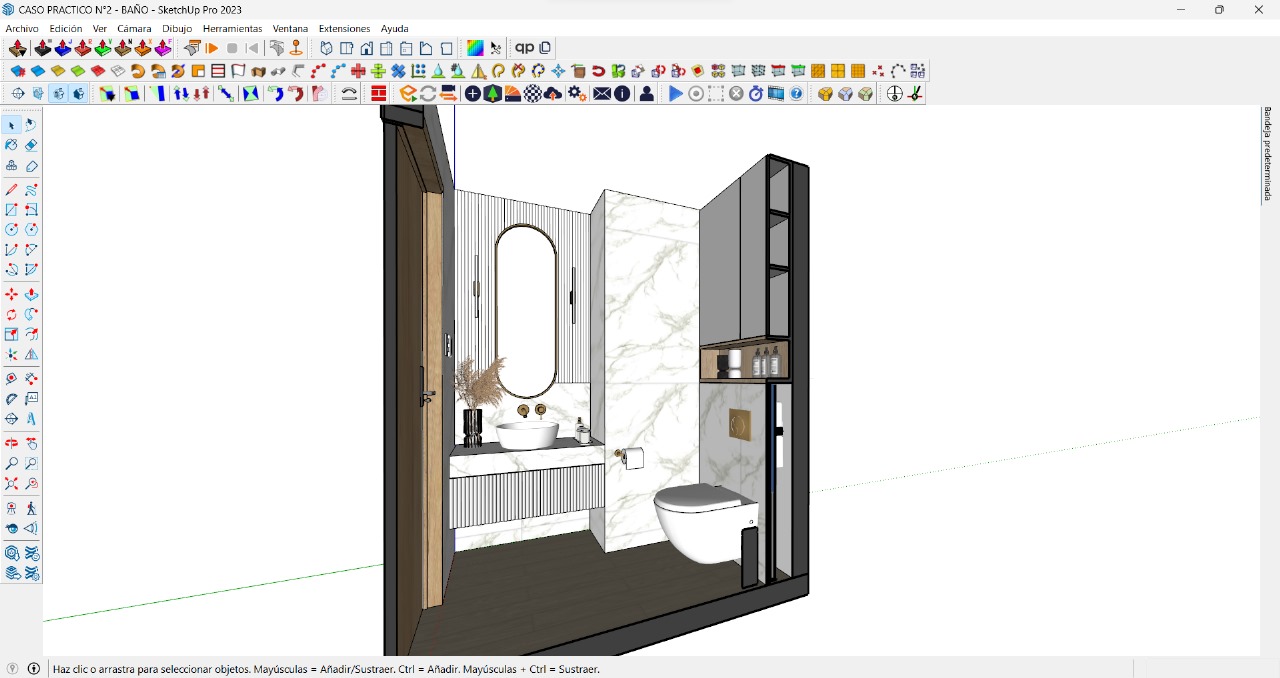Click the blue play triangle button
Image resolution: width=1280 pixels, height=678 pixels.
click(x=676, y=94)
